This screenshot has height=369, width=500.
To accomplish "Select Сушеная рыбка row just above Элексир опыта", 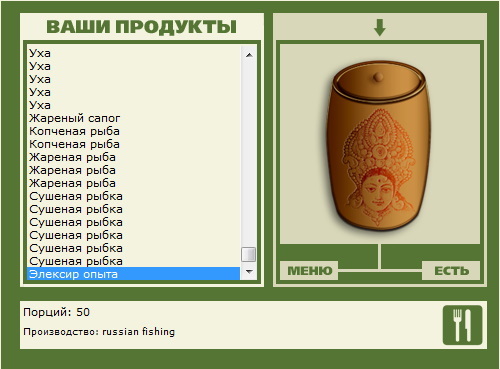I will coord(133,261).
